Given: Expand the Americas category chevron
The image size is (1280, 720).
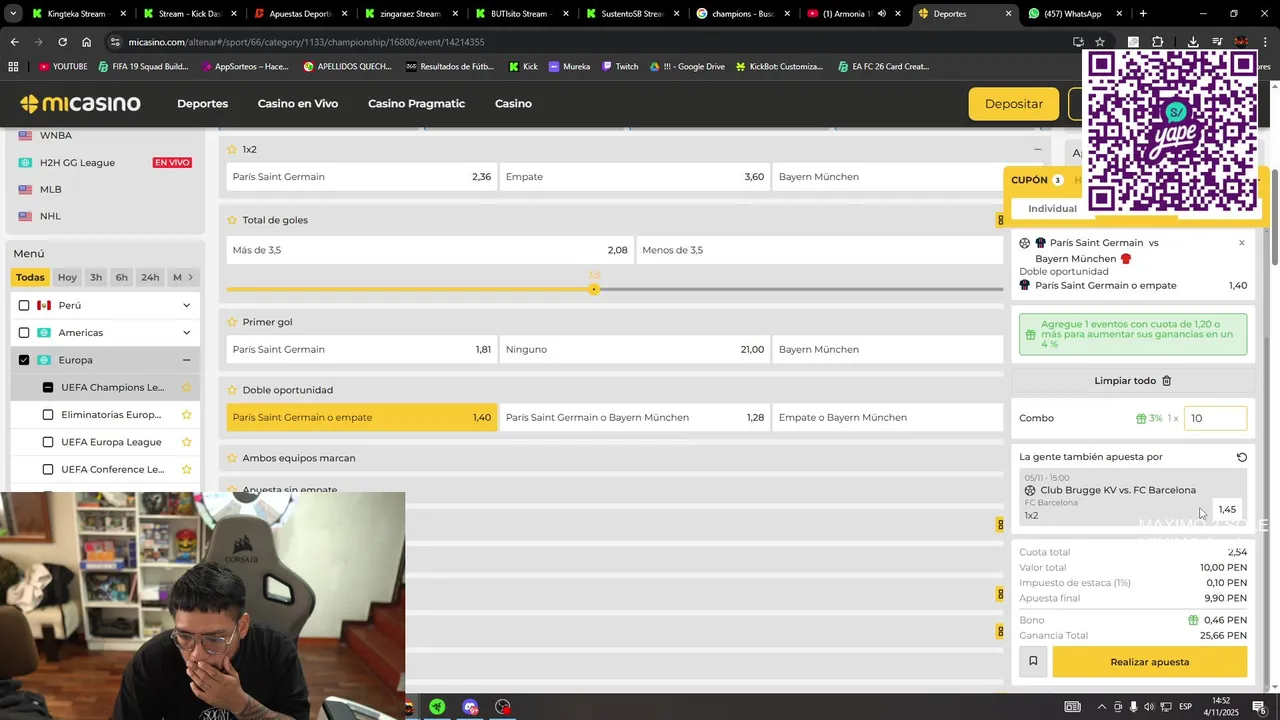Looking at the screenshot, I should [x=186, y=332].
